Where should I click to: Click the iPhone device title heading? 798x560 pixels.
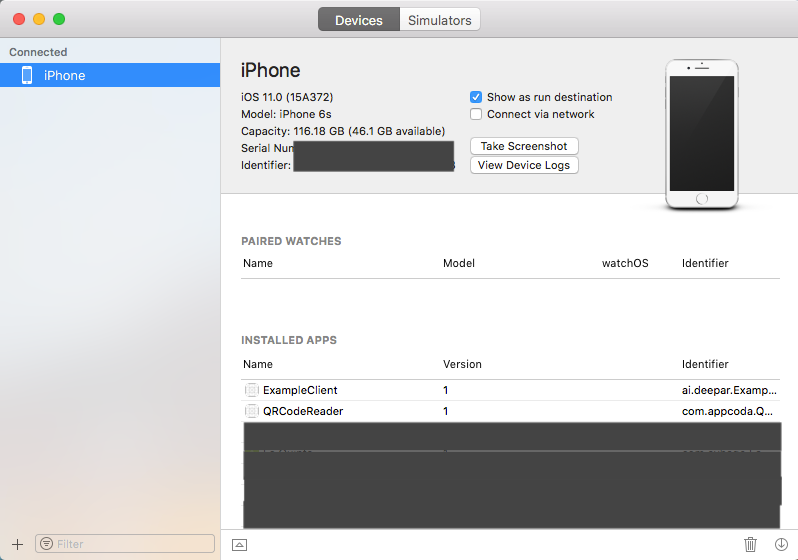[270, 70]
